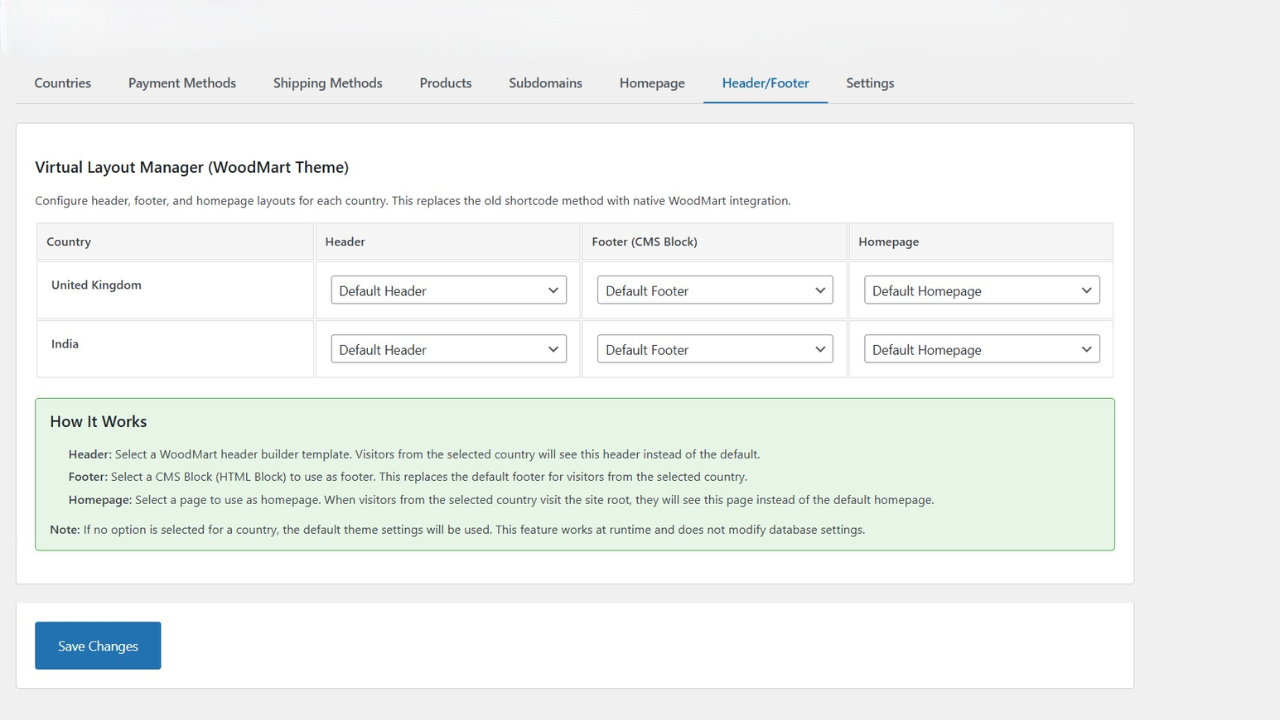This screenshot has height=720, width=1280.
Task: Open the Homepage dropdown for United Kingdom
Action: coord(981,290)
